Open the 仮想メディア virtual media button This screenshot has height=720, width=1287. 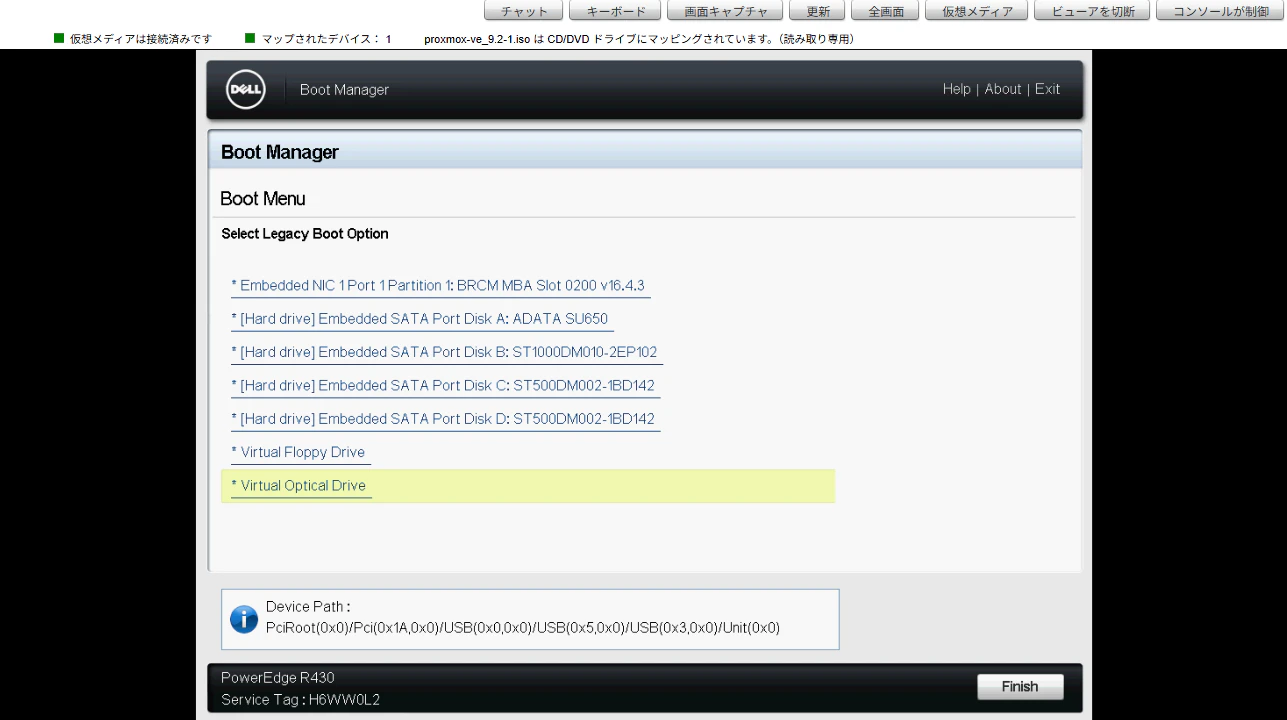[x=977, y=11]
